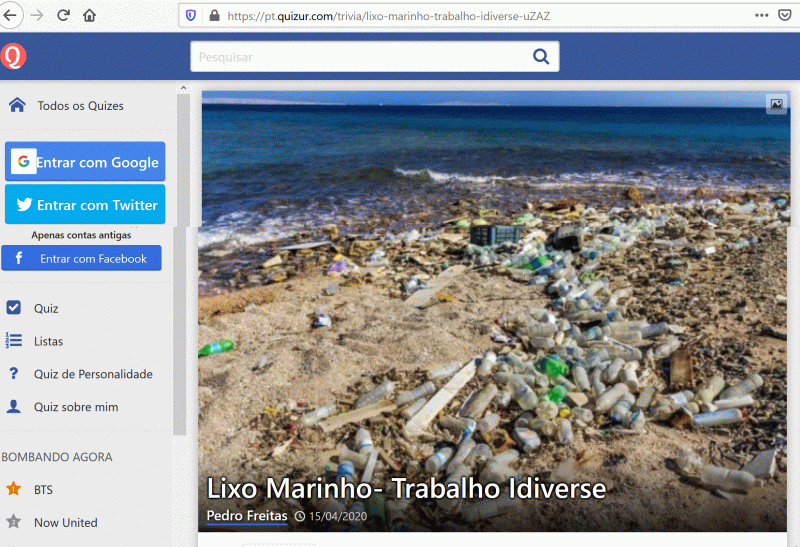
Task: Sign in with Entrar com Google
Action: click(x=85, y=162)
